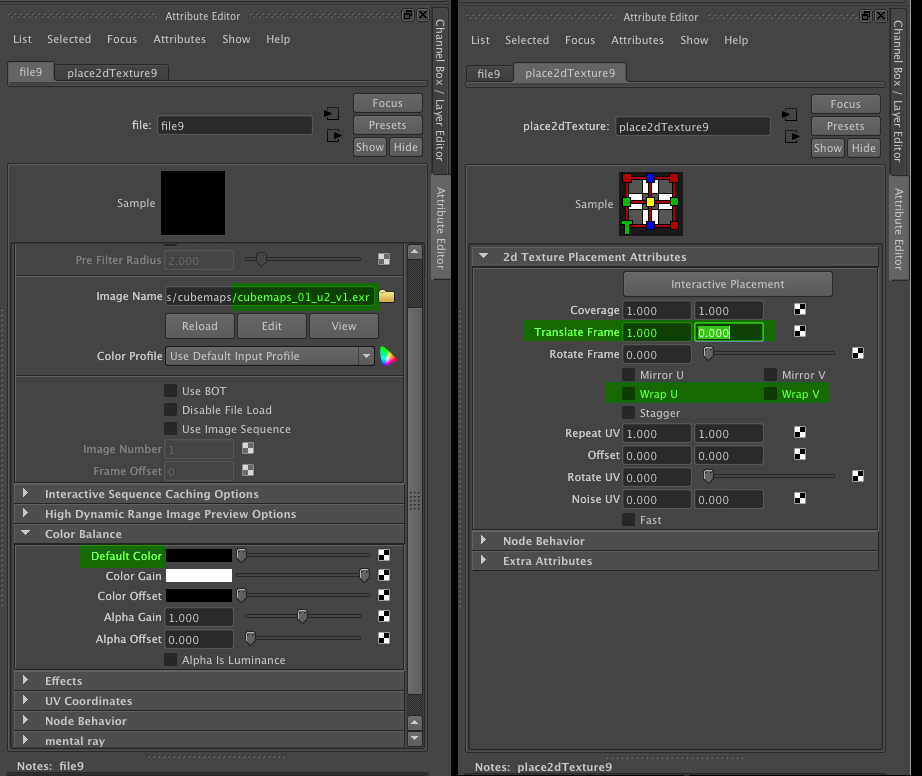Toggle Disable File Load checkbox
Viewport: 922px width, 776px height.
[x=171, y=409]
